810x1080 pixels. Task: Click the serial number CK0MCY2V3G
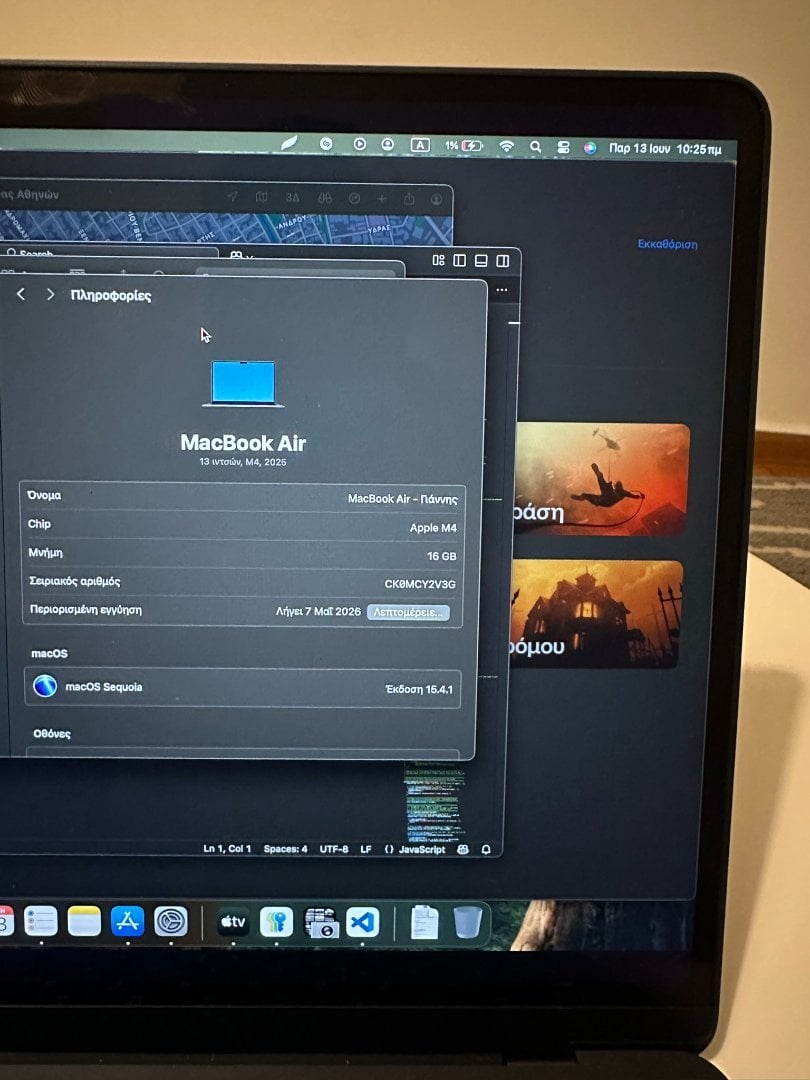(x=420, y=584)
